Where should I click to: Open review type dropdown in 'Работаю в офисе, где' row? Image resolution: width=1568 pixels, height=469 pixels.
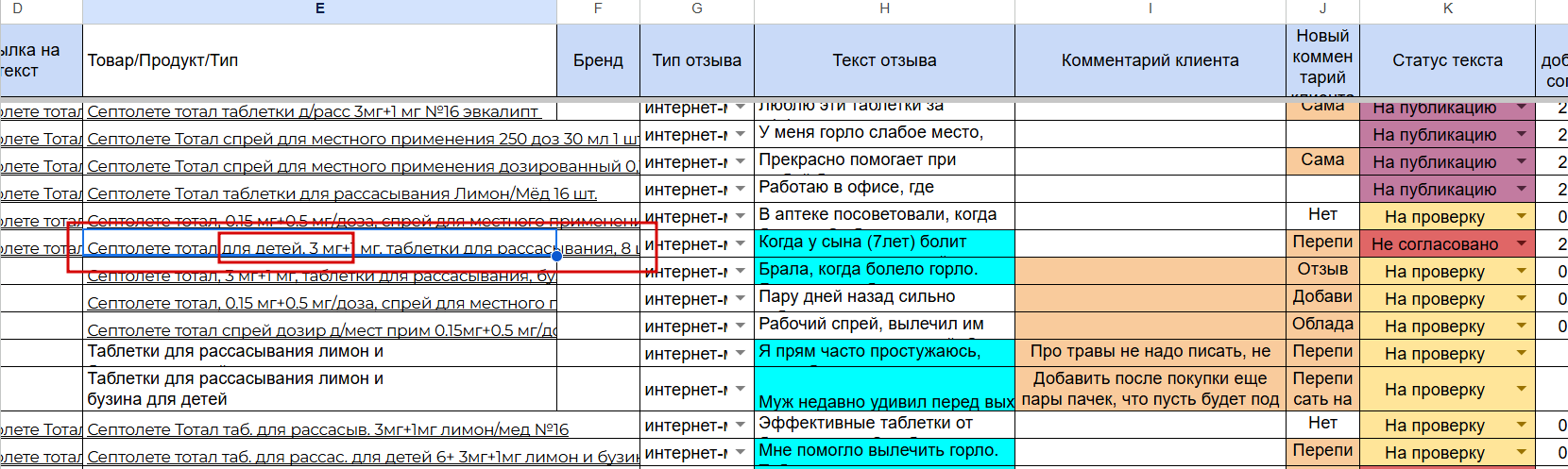pyautogui.click(x=741, y=190)
